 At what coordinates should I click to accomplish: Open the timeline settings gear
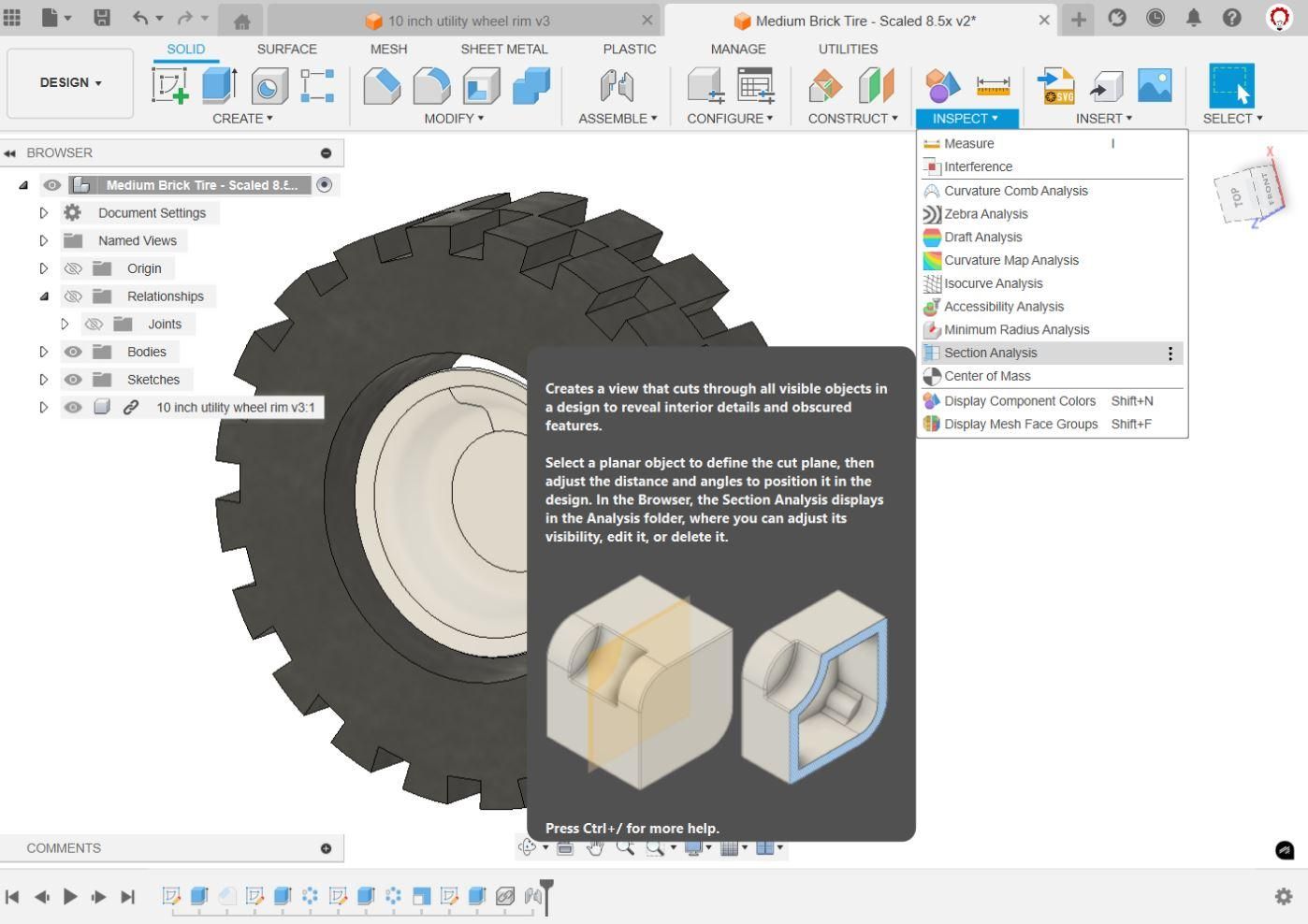(1284, 896)
